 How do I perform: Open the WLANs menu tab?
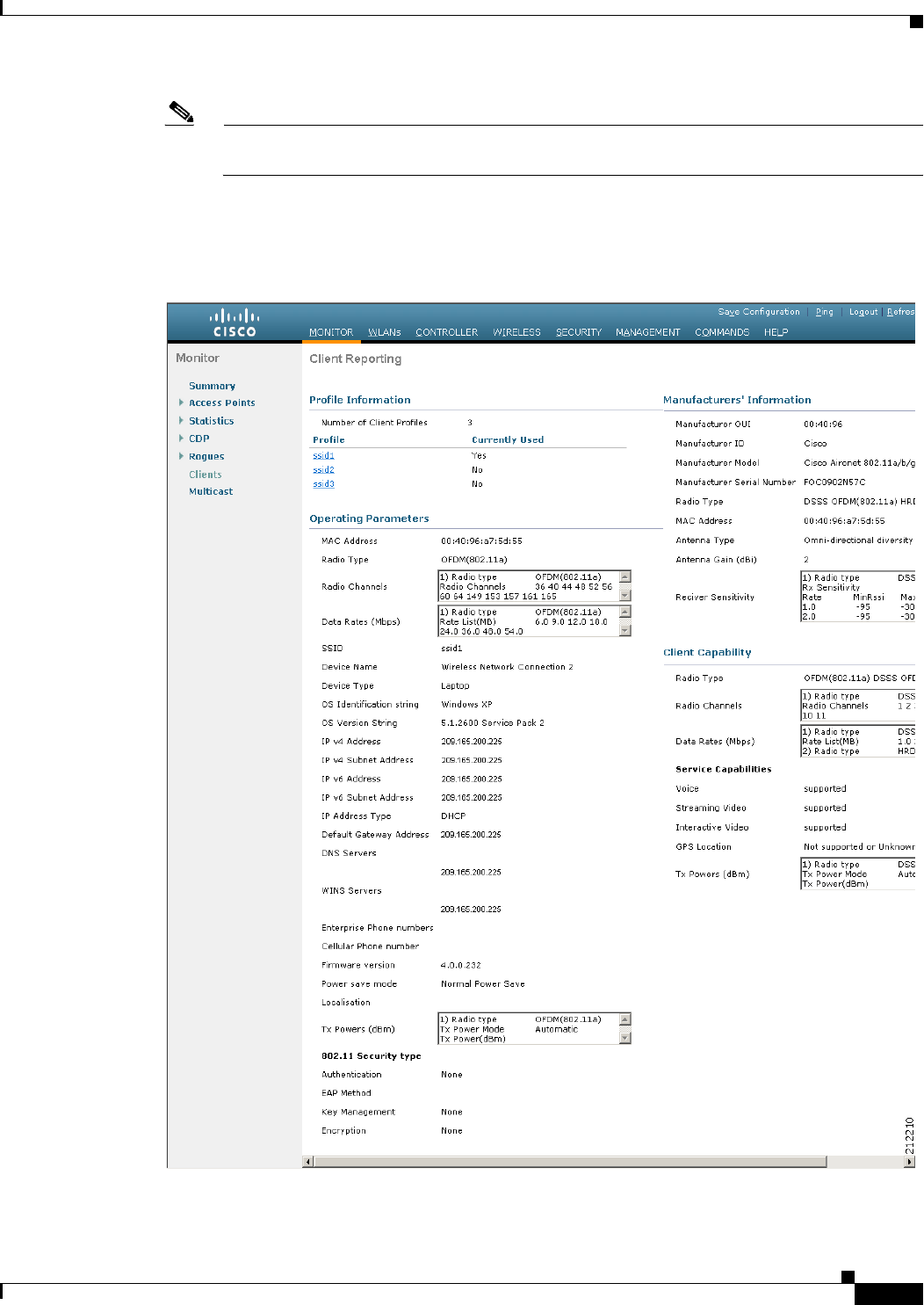point(384,332)
